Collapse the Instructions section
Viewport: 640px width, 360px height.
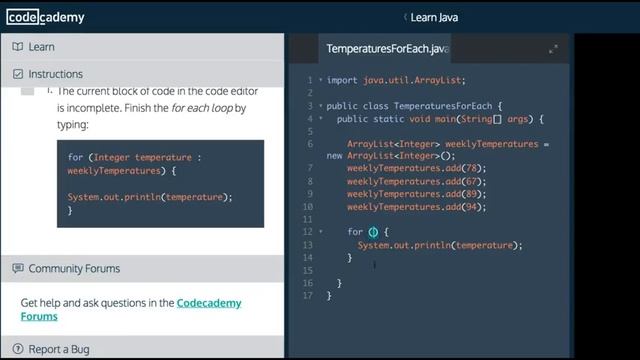coord(142,74)
